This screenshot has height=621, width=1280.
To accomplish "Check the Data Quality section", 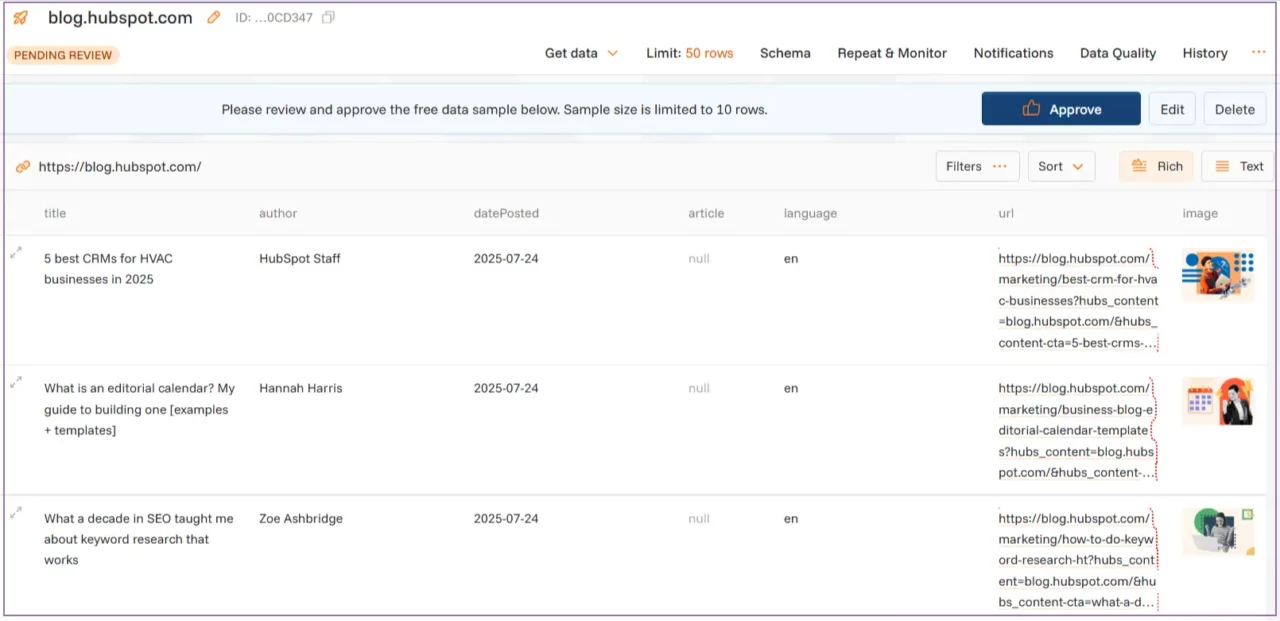I will click(1117, 53).
